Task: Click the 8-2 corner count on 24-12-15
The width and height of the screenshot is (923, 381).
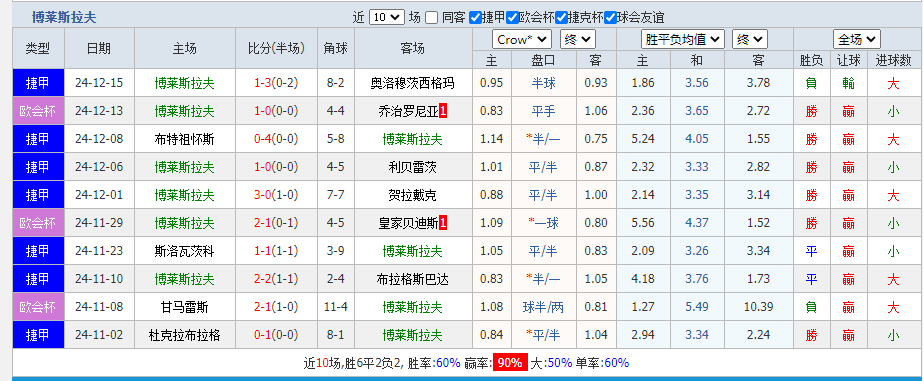Action: 336,83
